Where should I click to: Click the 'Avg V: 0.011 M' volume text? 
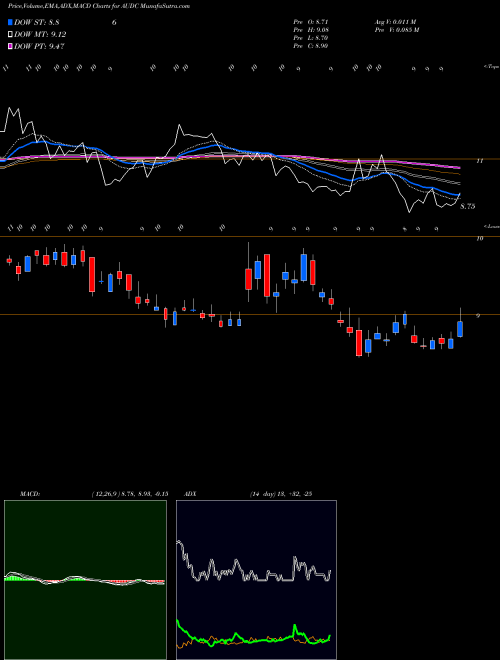396,21
